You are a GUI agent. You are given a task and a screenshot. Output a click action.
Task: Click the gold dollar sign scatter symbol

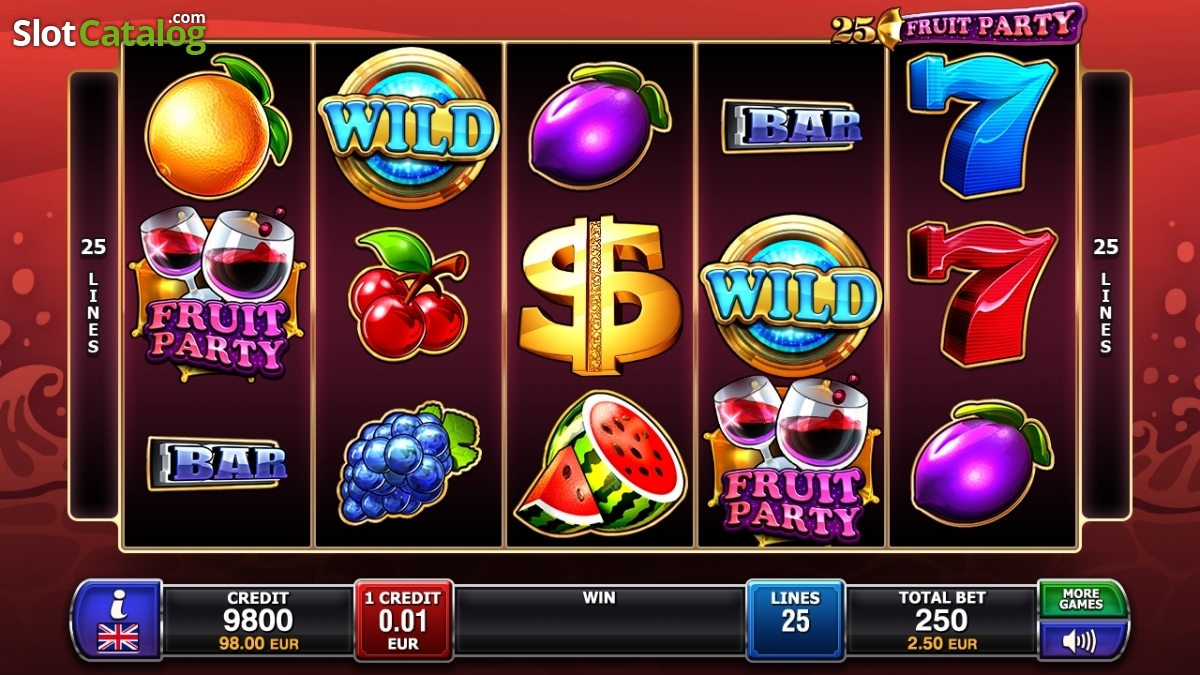[599, 295]
